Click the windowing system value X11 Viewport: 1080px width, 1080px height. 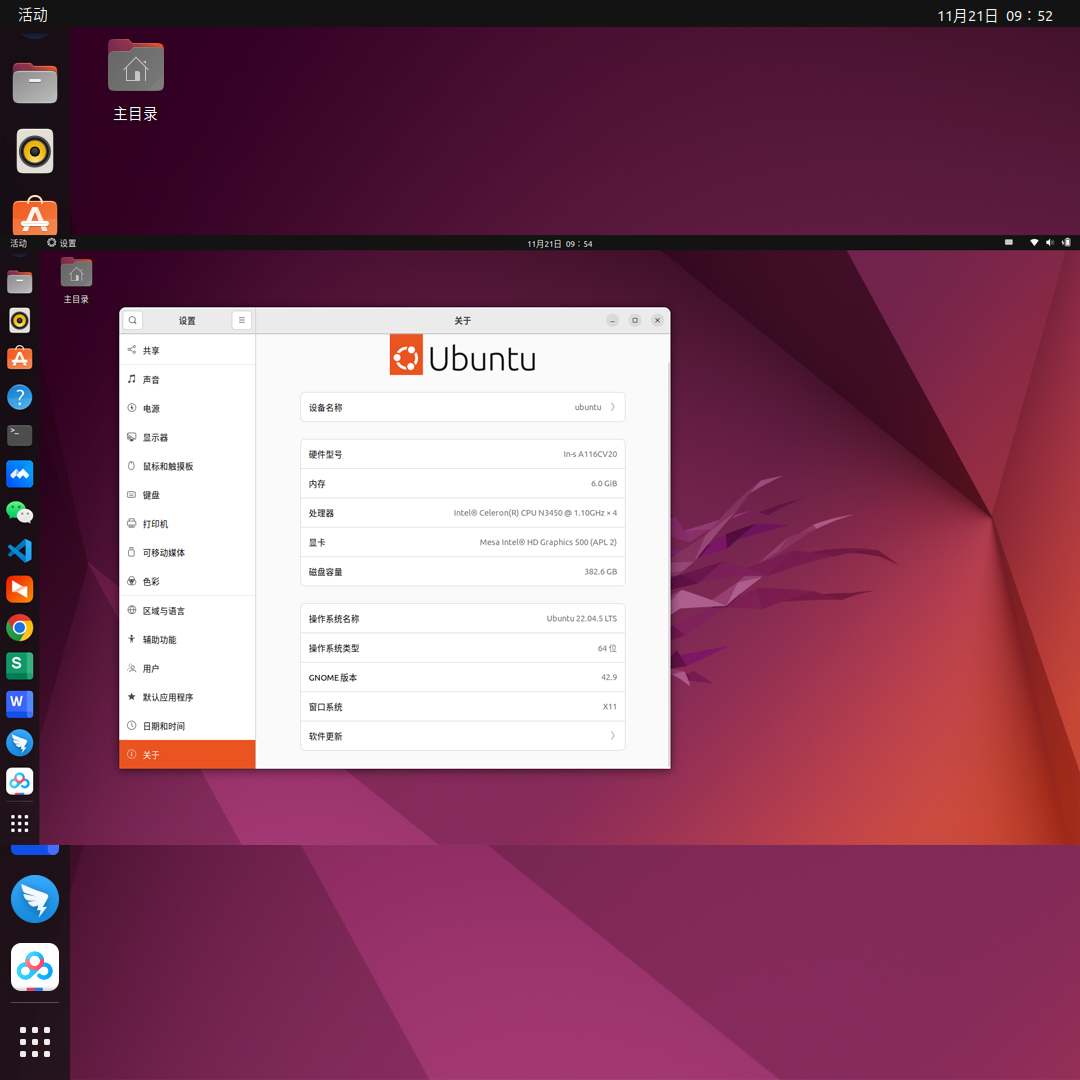coord(610,707)
